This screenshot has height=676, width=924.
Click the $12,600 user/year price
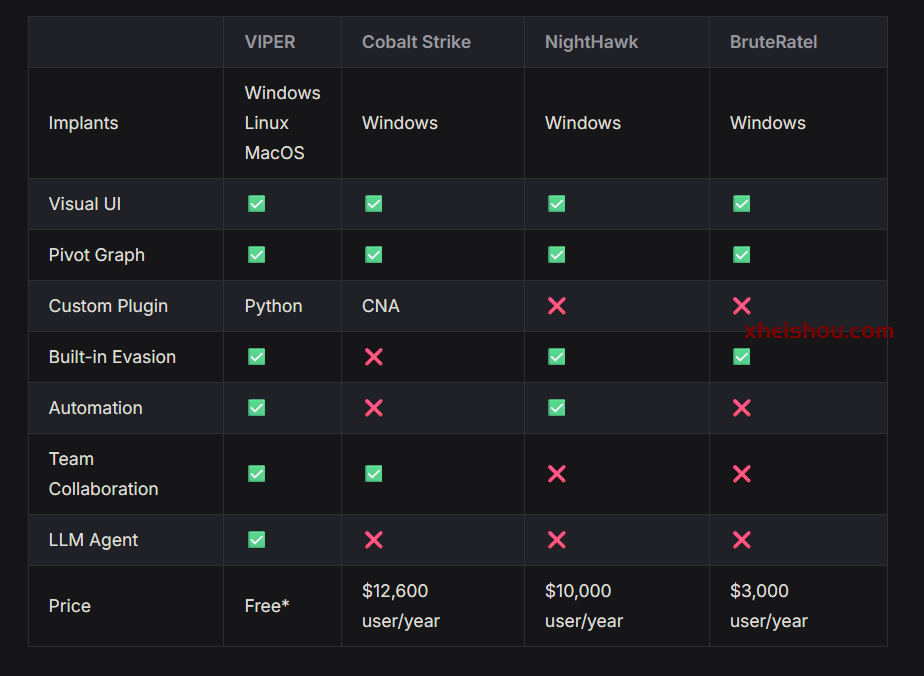pos(401,606)
